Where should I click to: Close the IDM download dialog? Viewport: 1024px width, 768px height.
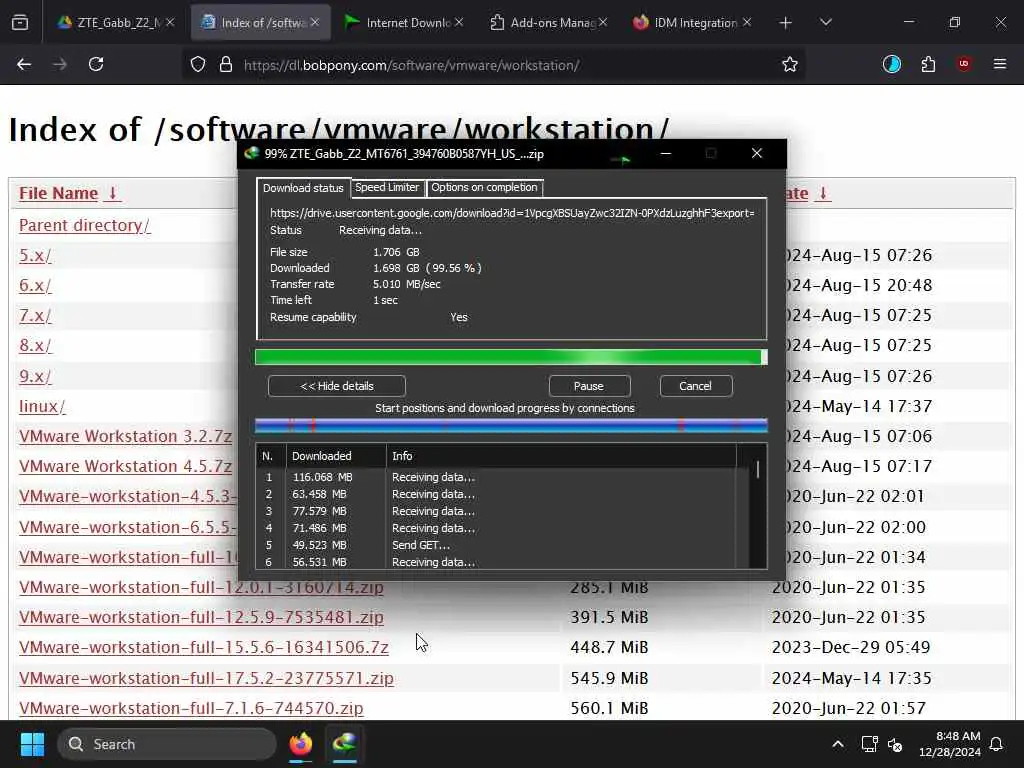tap(757, 153)
